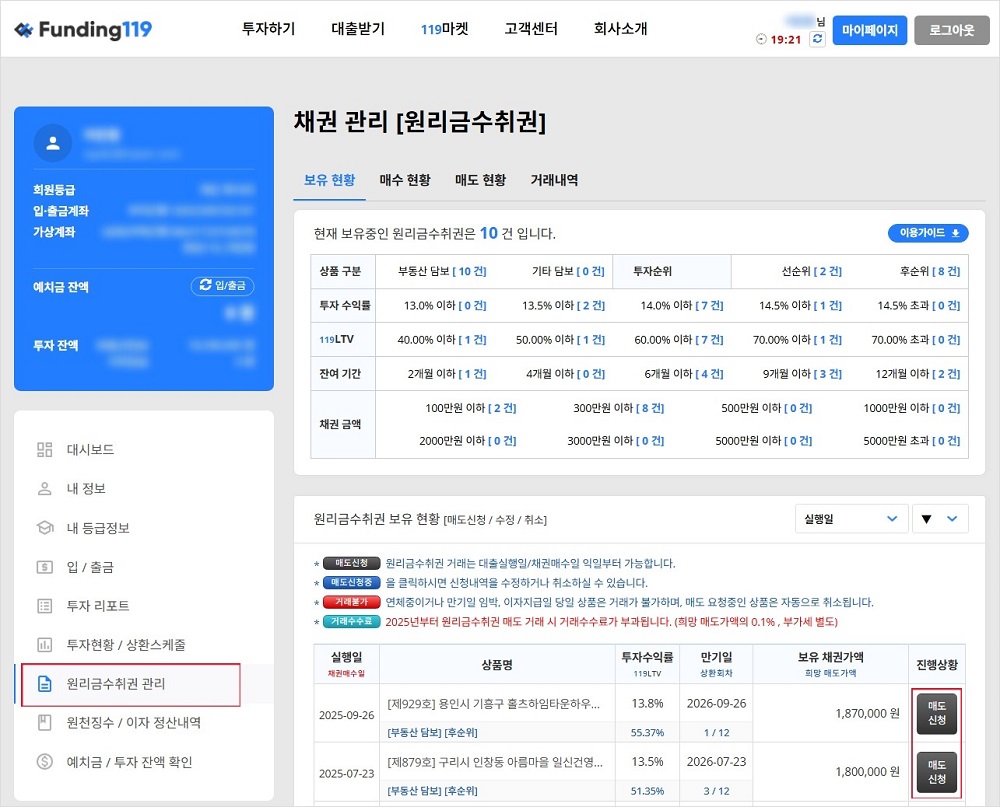
Task: Open product [제879호] 구리시 인창동
Action: click(495, 762)
